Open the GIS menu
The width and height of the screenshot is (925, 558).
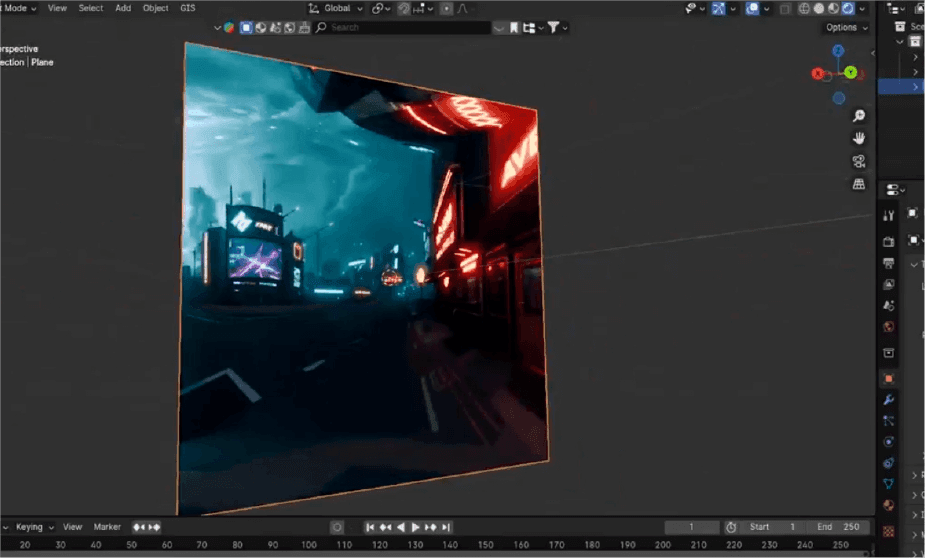pyautogui.click(x=188, y=8)
